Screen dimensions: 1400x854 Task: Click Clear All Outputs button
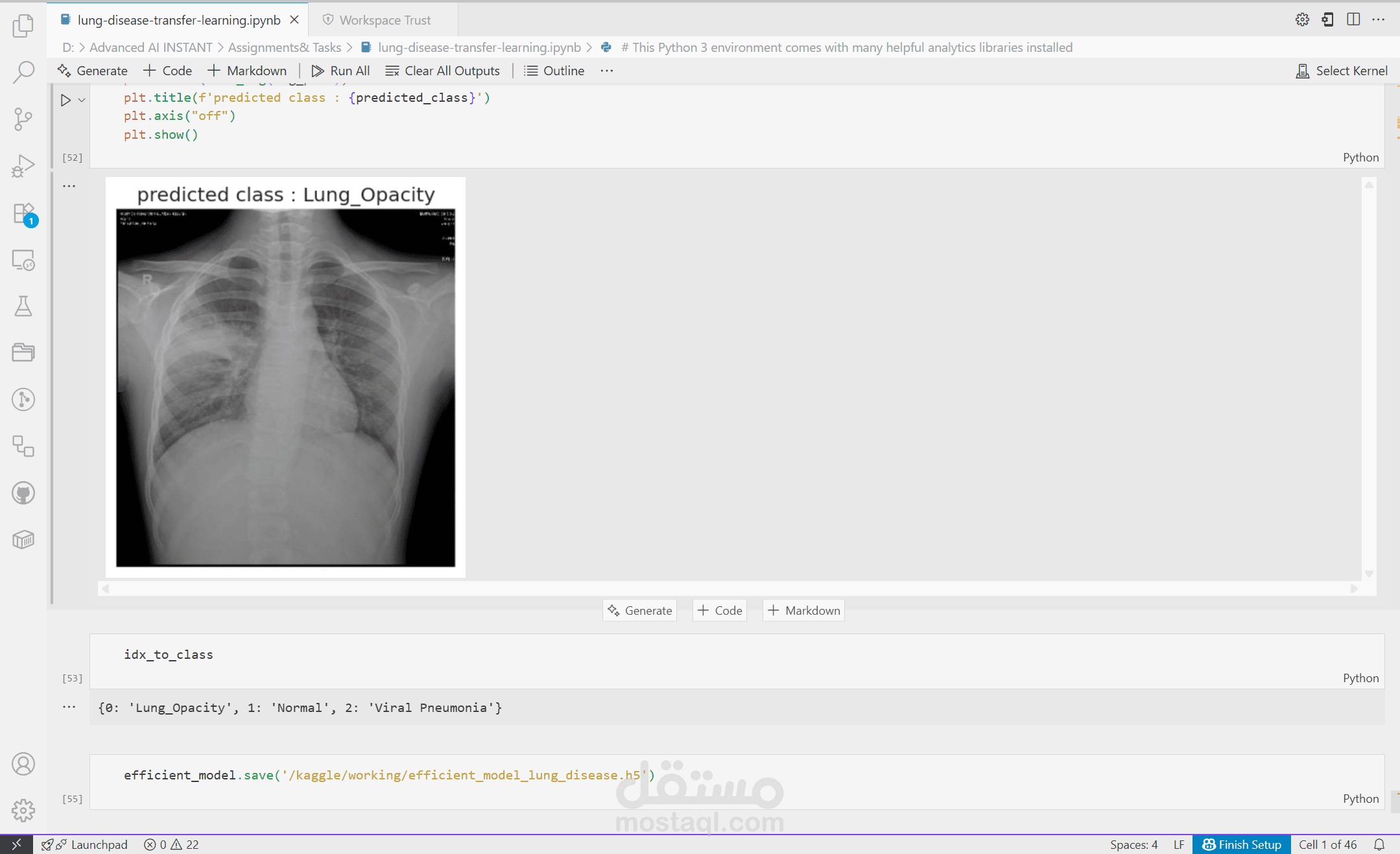442,71
